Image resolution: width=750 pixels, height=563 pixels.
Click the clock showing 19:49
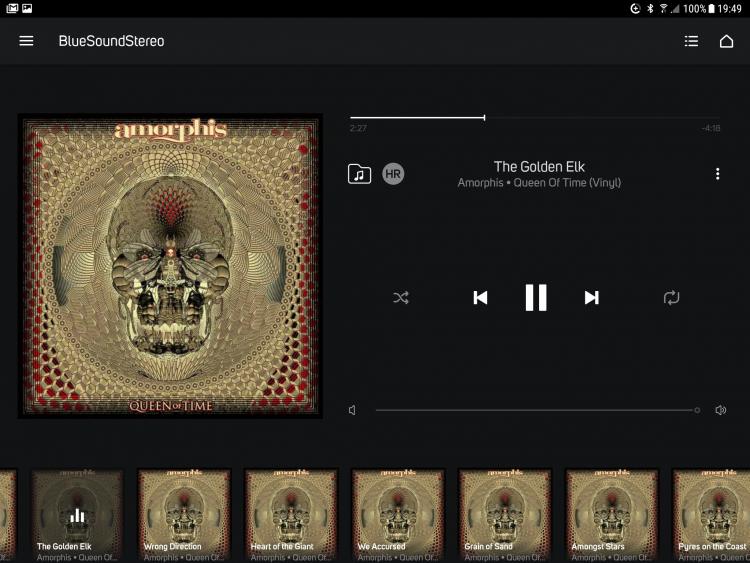pos(729,9)
